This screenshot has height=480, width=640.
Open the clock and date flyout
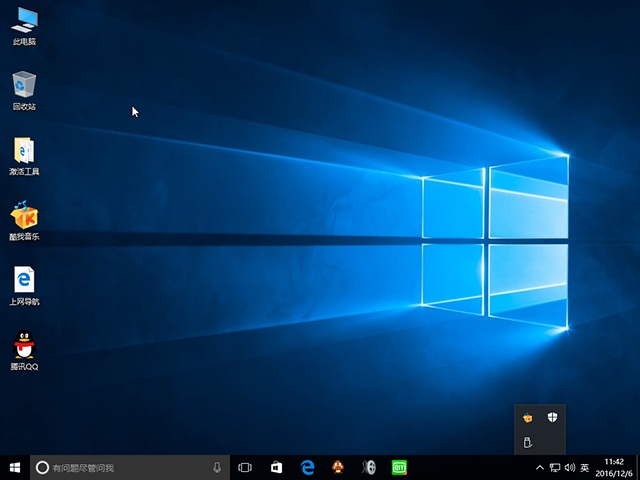click(x=615, y=467)
